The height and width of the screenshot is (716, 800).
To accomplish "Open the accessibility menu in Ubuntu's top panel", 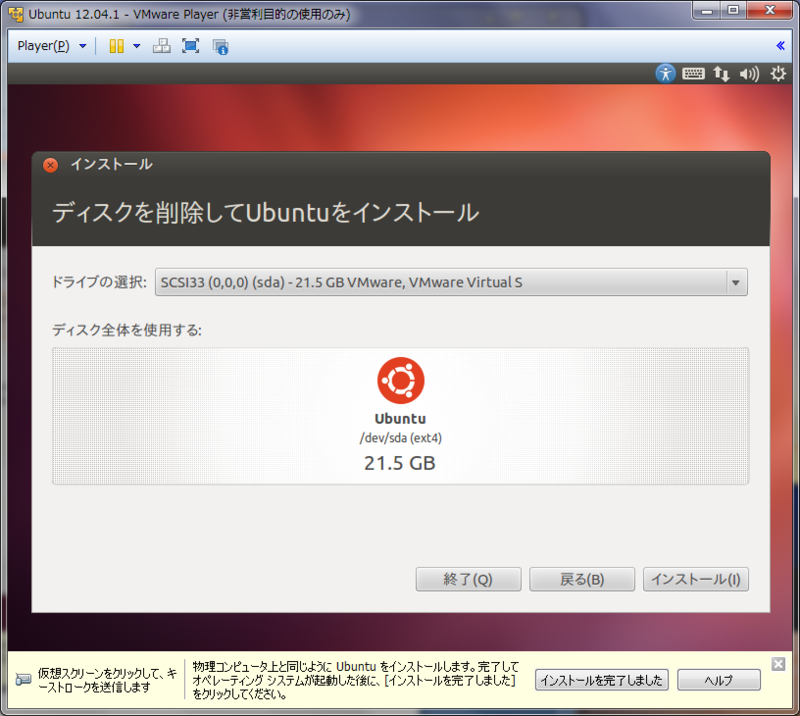I will click(665, 73).
